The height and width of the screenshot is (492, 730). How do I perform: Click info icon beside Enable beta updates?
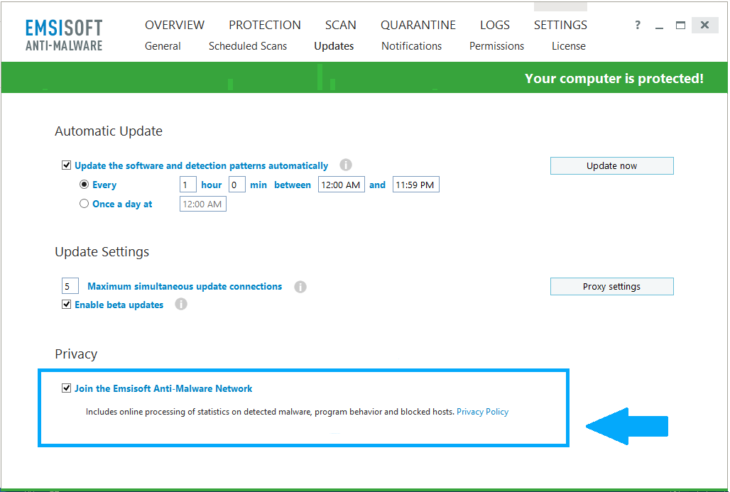[x=181, y=305]
